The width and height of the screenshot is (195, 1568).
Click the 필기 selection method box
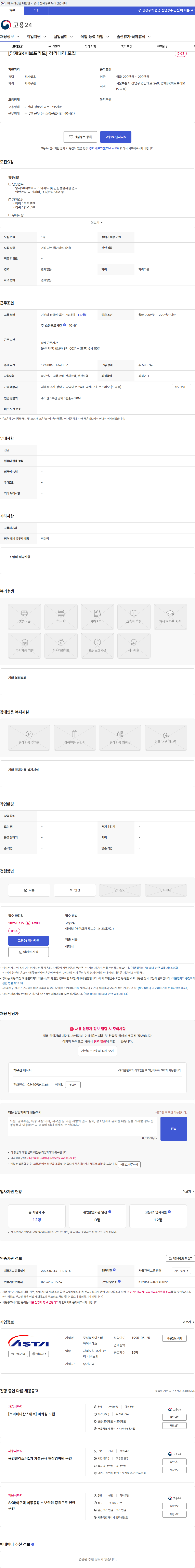120,890
